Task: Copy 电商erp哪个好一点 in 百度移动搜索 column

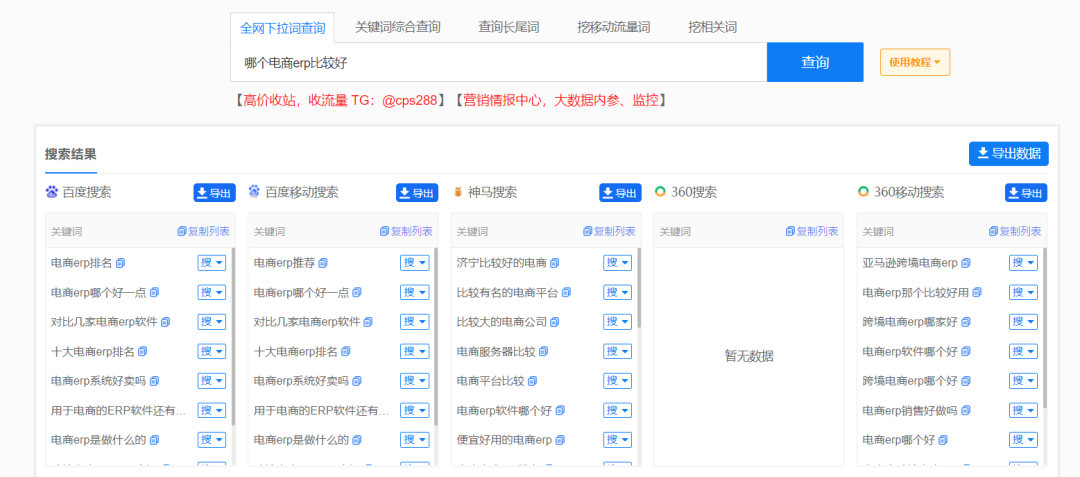Action: click(357, 293)
